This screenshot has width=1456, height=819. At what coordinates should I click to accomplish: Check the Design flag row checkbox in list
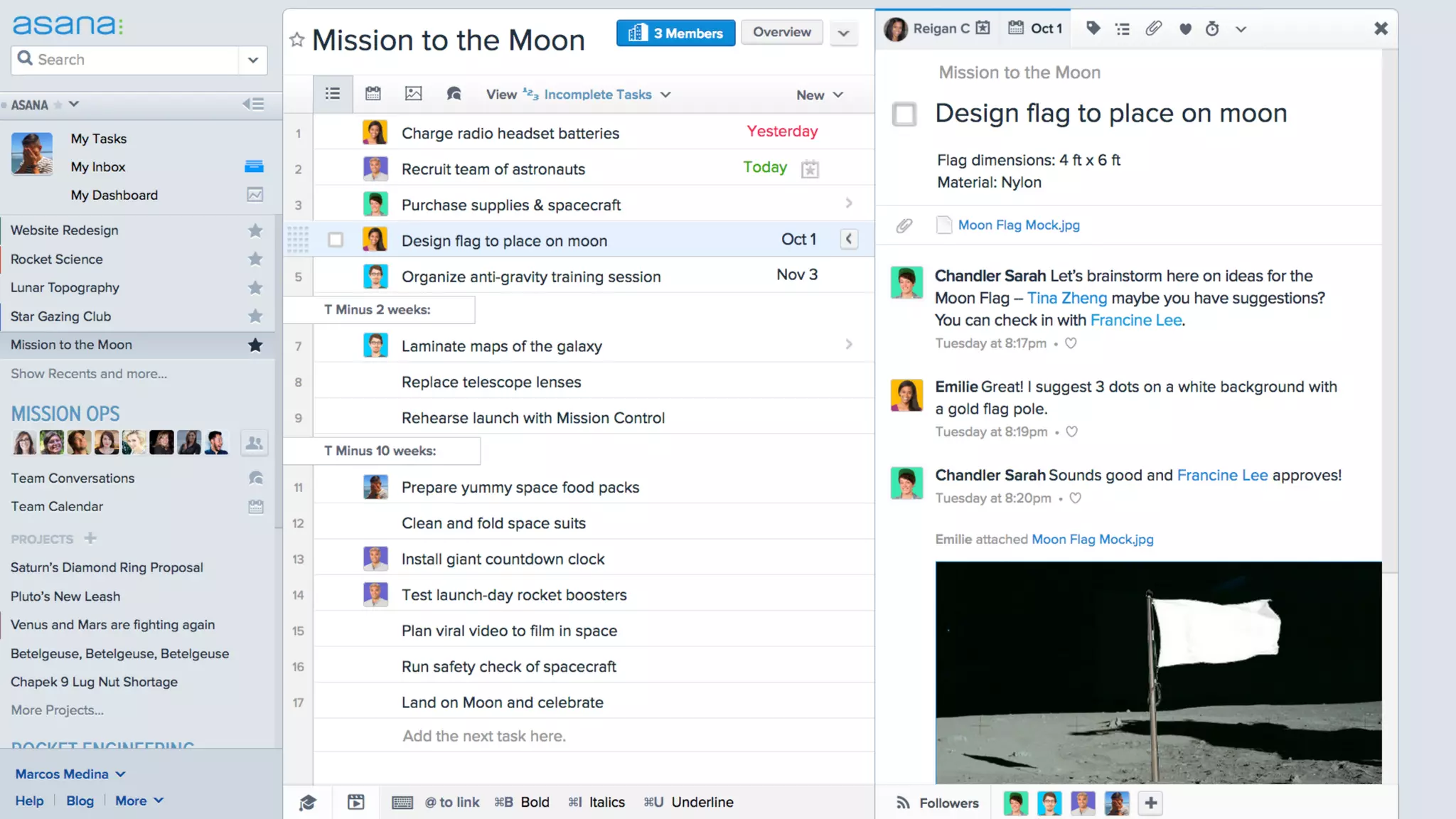336,240
